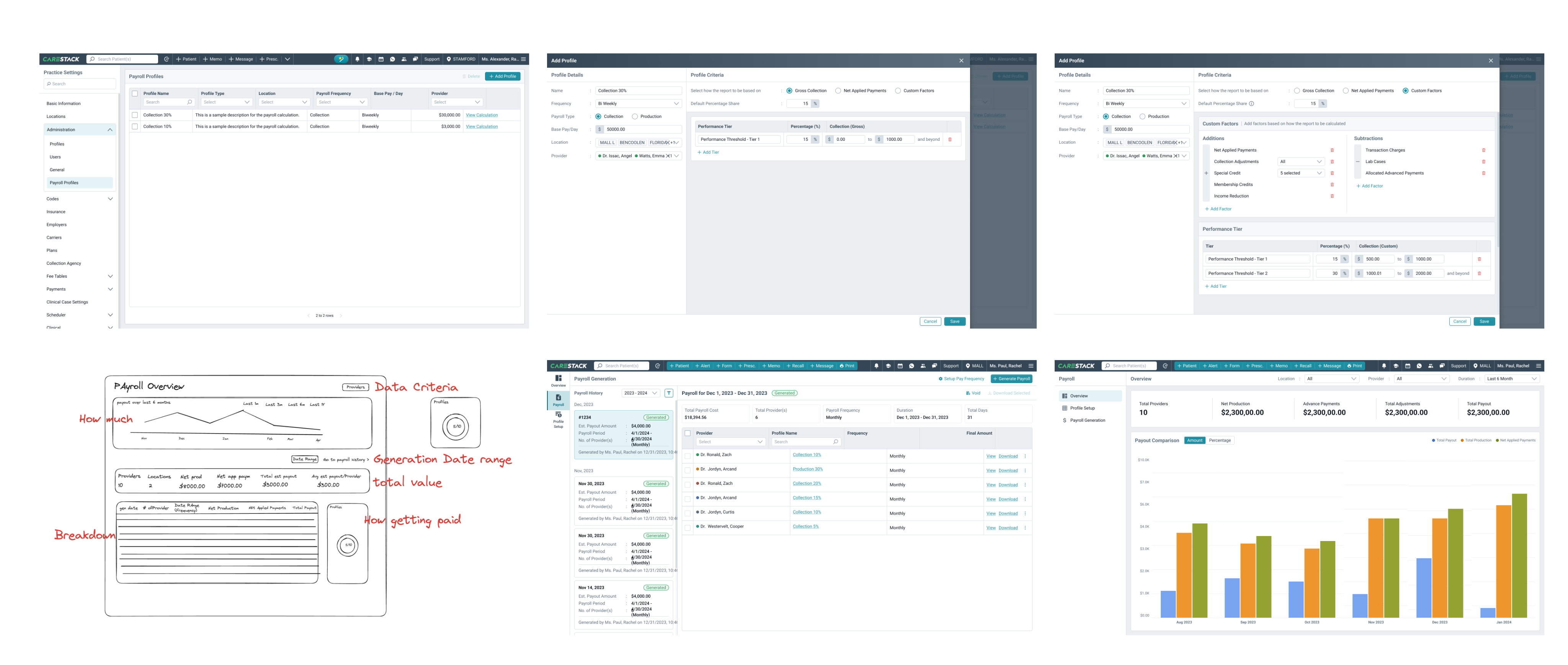Delete the Transaction Charges subtraction factor
The image size is (1568, 665).
pyautogui.click(x=1483, y=150)
